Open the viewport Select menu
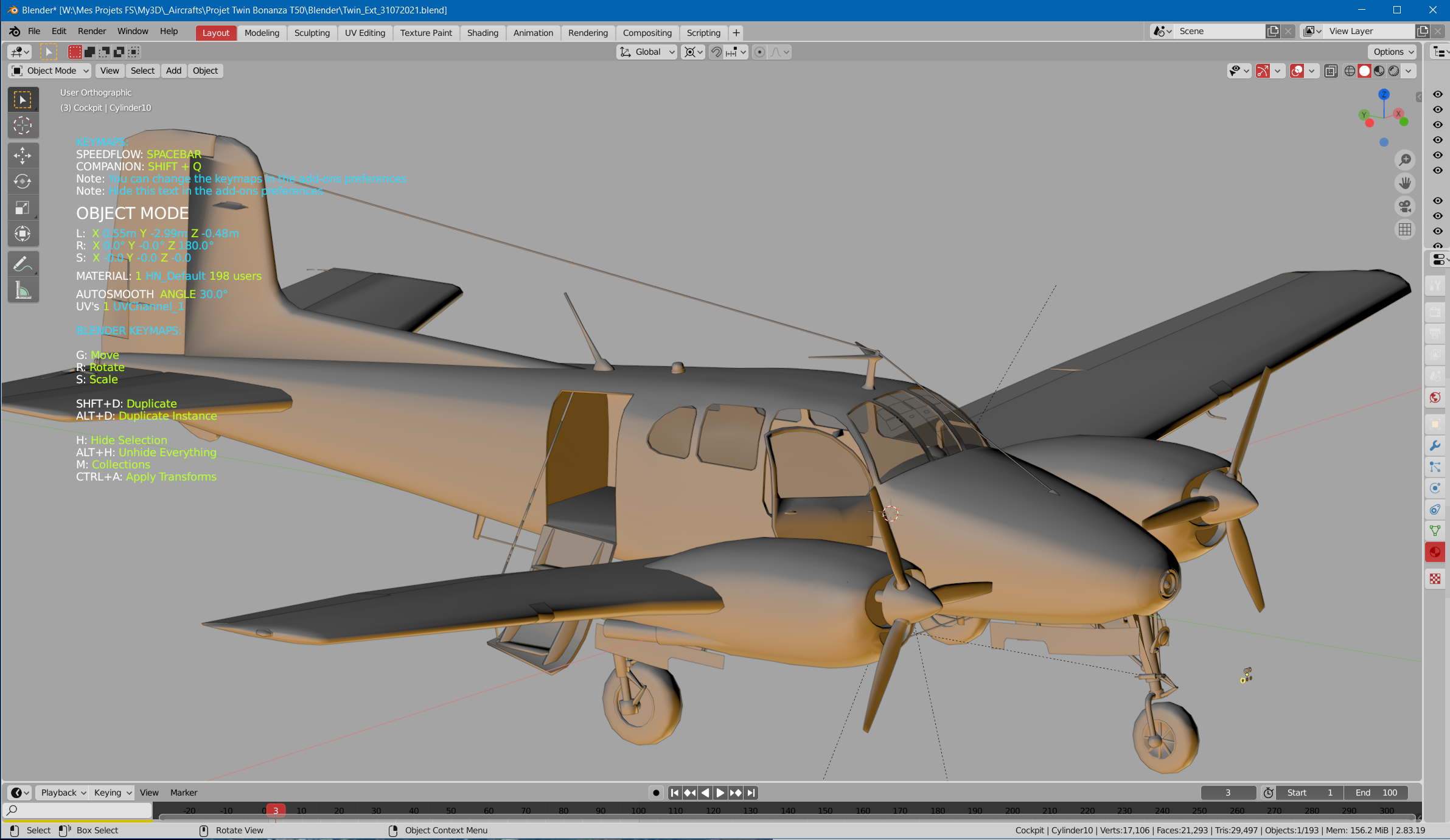1450x840 pixels. tap(143, 71)
